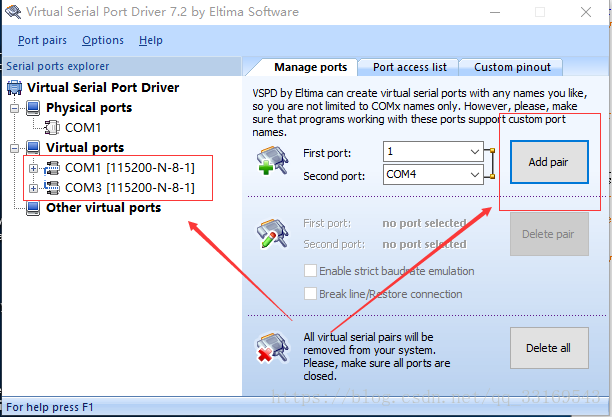Switch to the Port access list tab
612x417 pixels.
point(409,67)
